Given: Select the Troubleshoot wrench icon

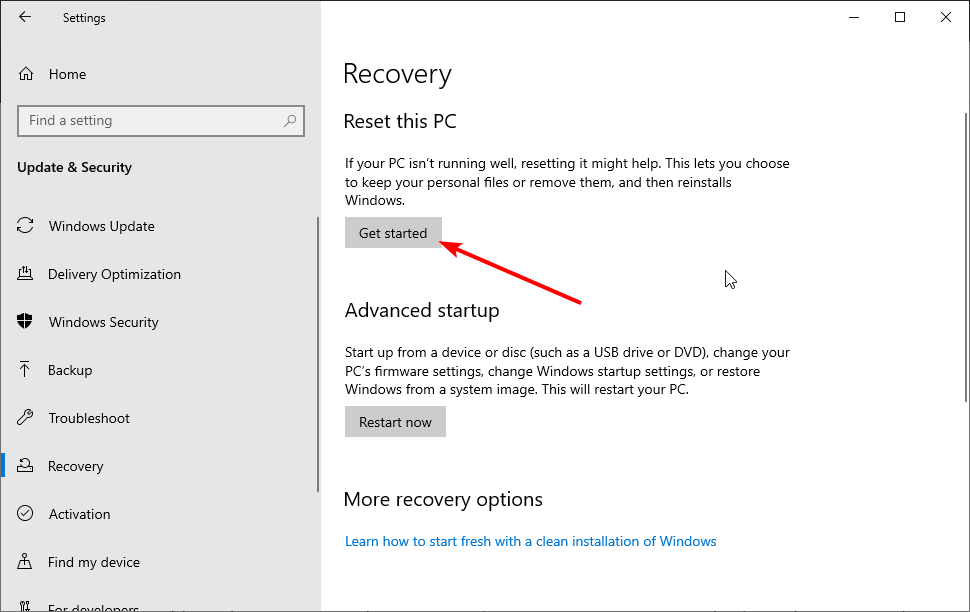Looking at the screenshot, I should (x=25, y=418).
